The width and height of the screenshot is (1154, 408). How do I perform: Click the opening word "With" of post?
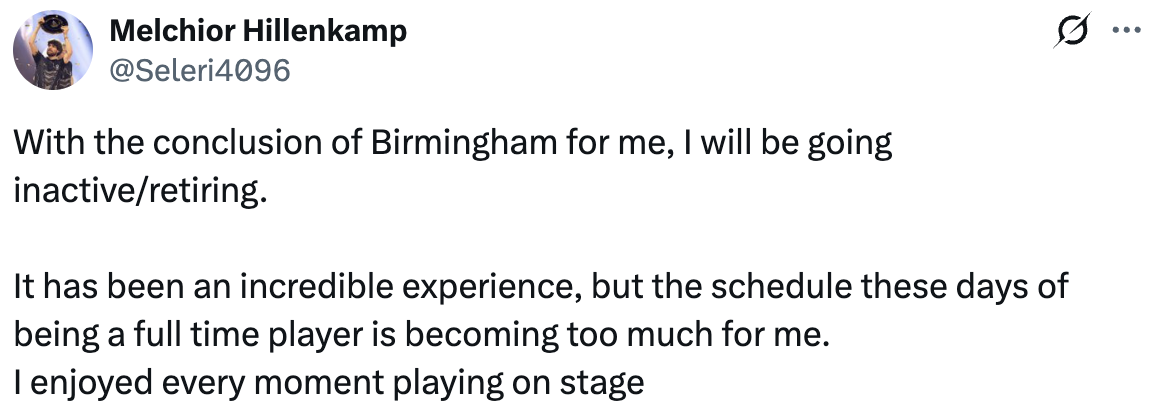coord(41,144)
